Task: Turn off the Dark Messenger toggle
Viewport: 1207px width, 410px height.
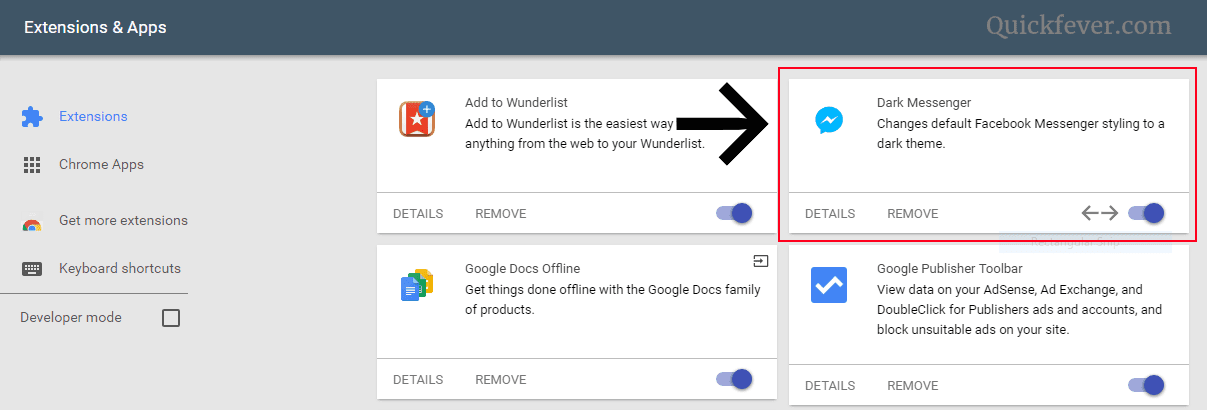Action: 1146,213
